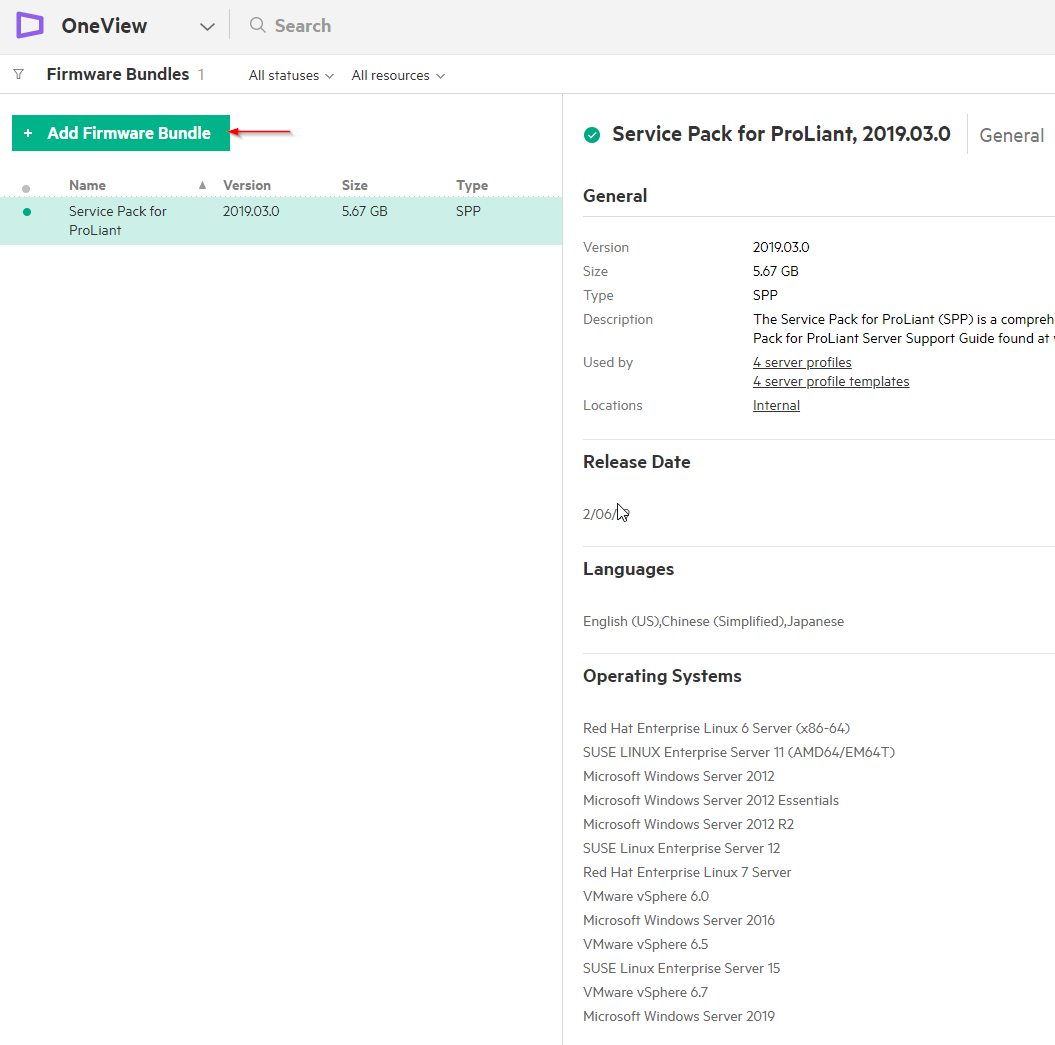Viewport: 1055px width, 1045px height.
Task: Click the Red Hat Enterprise Linux 7 Server entry
Action: 687,872
